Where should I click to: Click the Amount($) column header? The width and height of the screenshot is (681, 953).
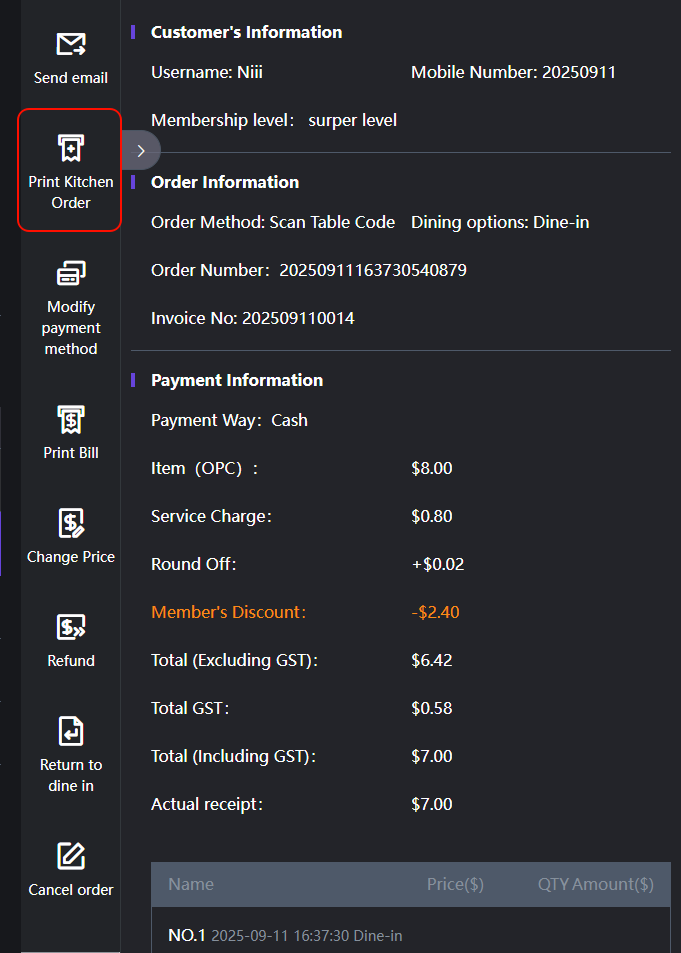(614, 884)
